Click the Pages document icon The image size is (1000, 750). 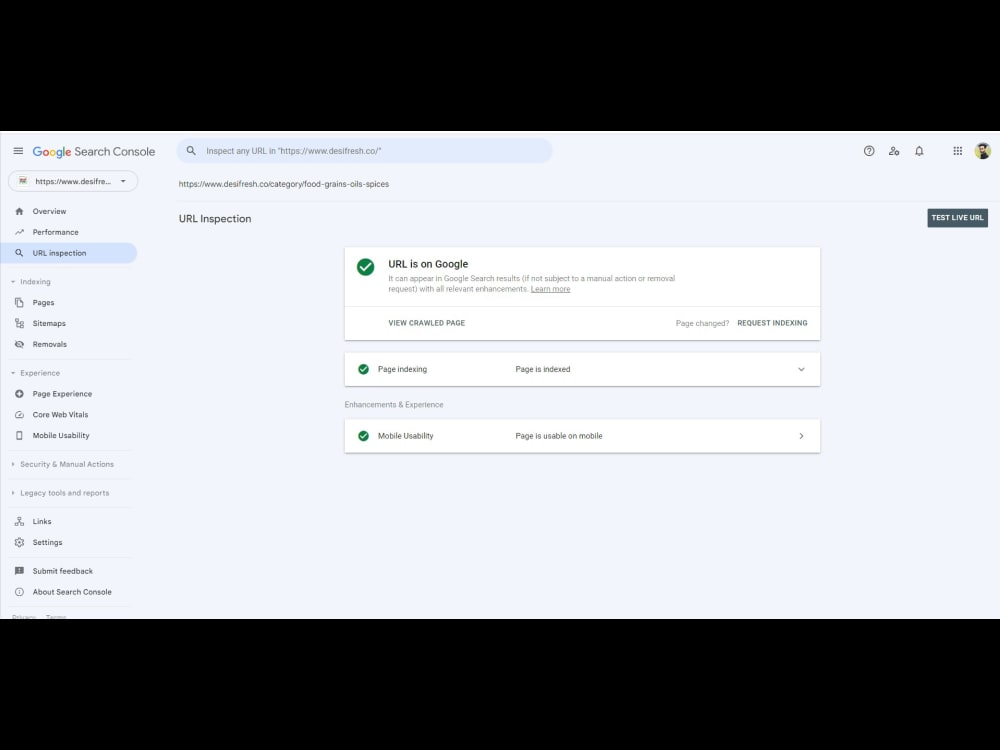pos(19,302)
